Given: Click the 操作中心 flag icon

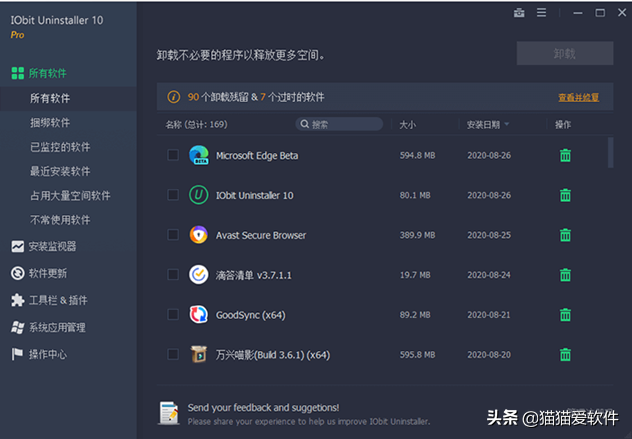Looking at the screenshot, I should point(17,354).
